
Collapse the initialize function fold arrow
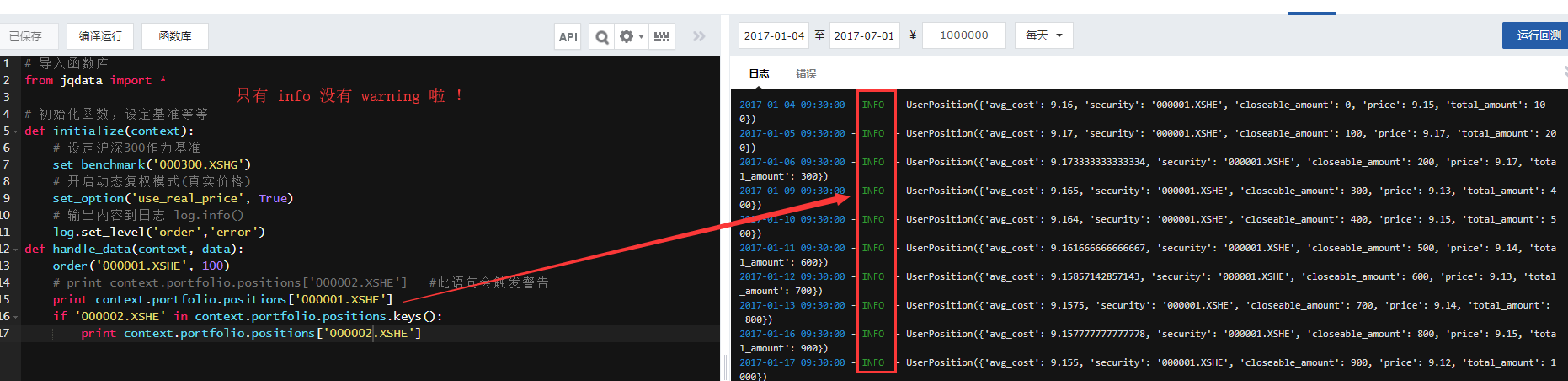[15, 131]
